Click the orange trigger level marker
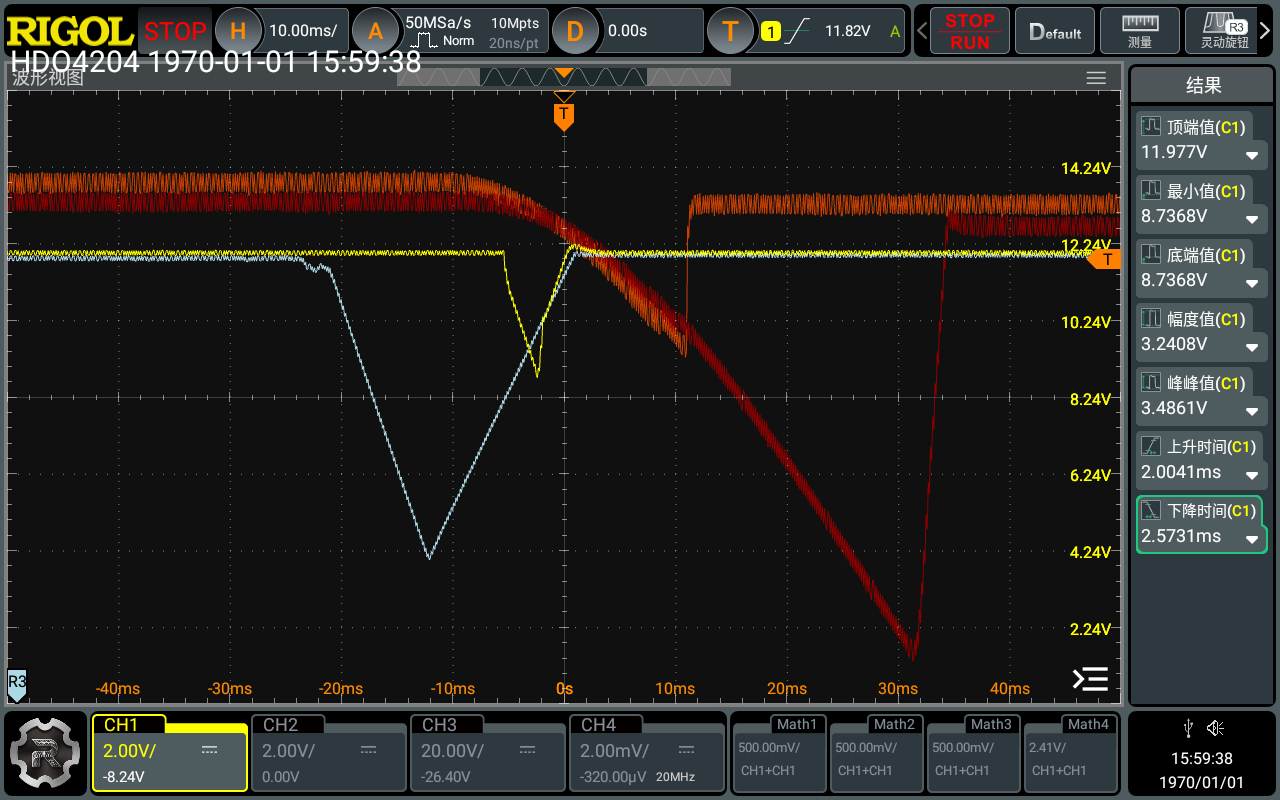 (x=1105, y=260)
